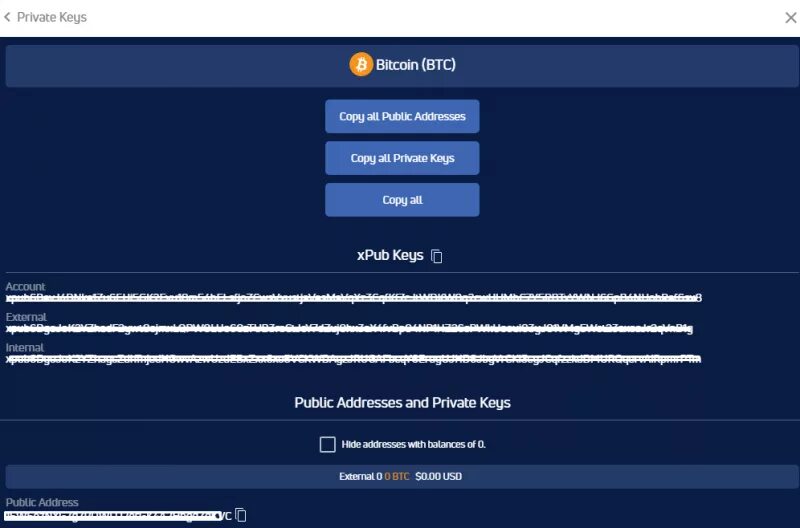Select the Account xPub key string
The width and height of the screenshot is (800, 528).
(x=354, y=297)
